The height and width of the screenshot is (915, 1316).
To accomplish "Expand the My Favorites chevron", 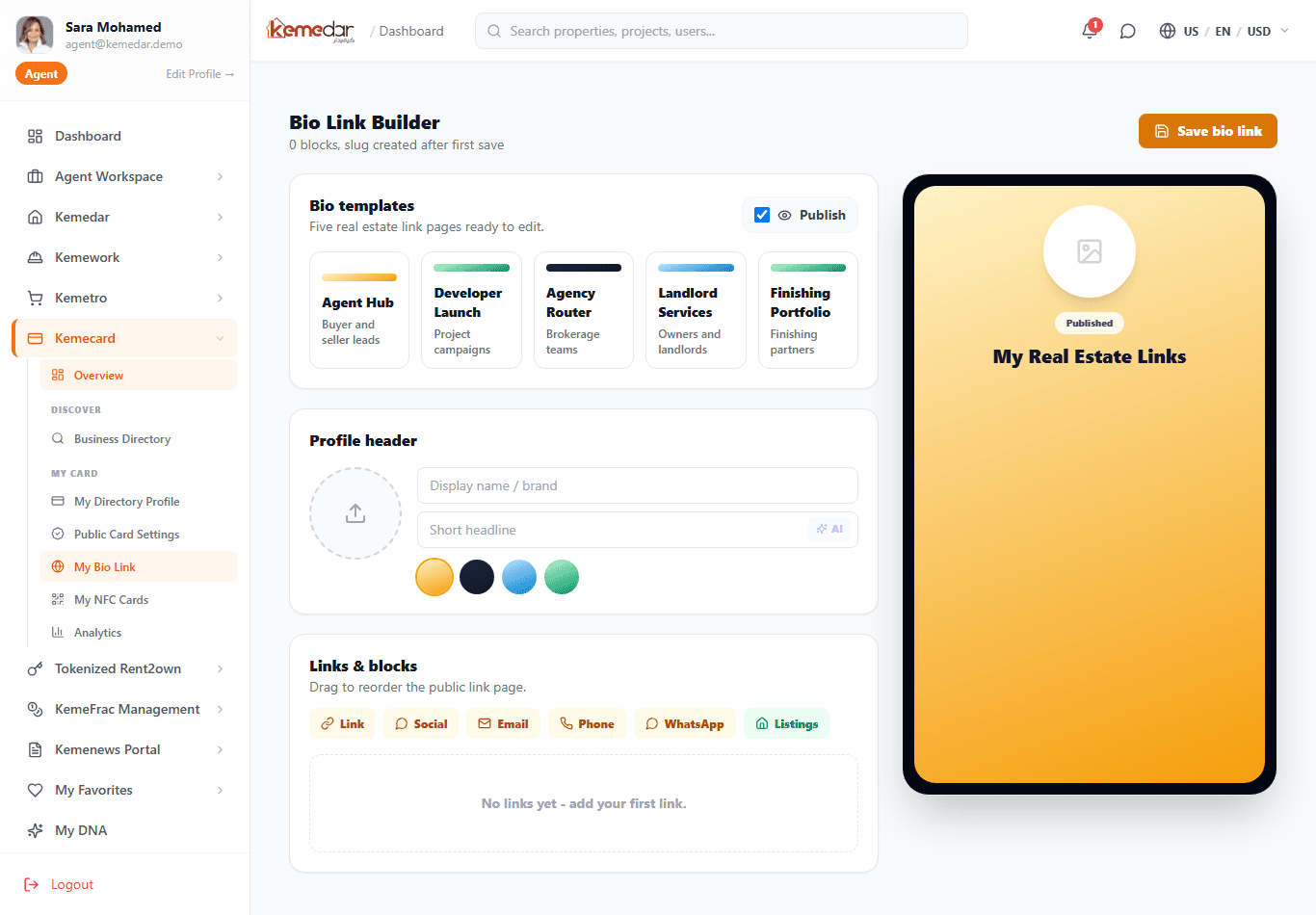I will click(220, 790).
